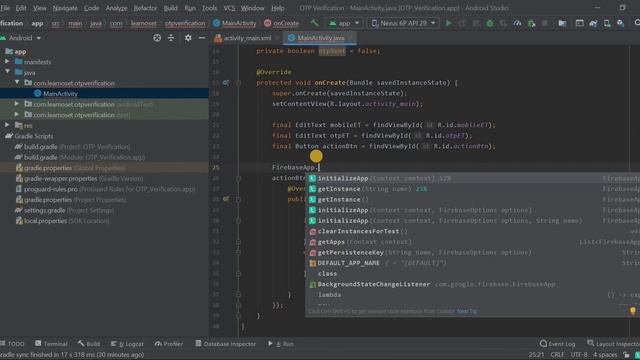Choose initializeApp(Context context) completion suggestion
The image size is (640, 360).
pyautogui.click(x=473, y=178)
